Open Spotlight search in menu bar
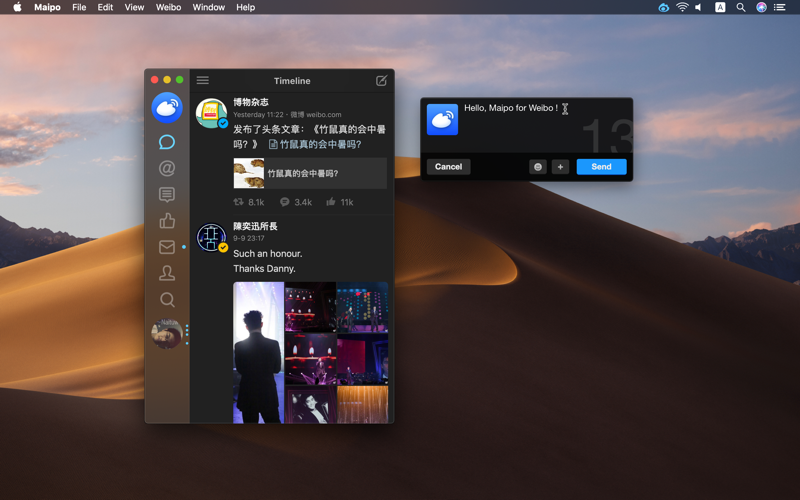This screenshot has height=500, width=800. click(741, 7)
